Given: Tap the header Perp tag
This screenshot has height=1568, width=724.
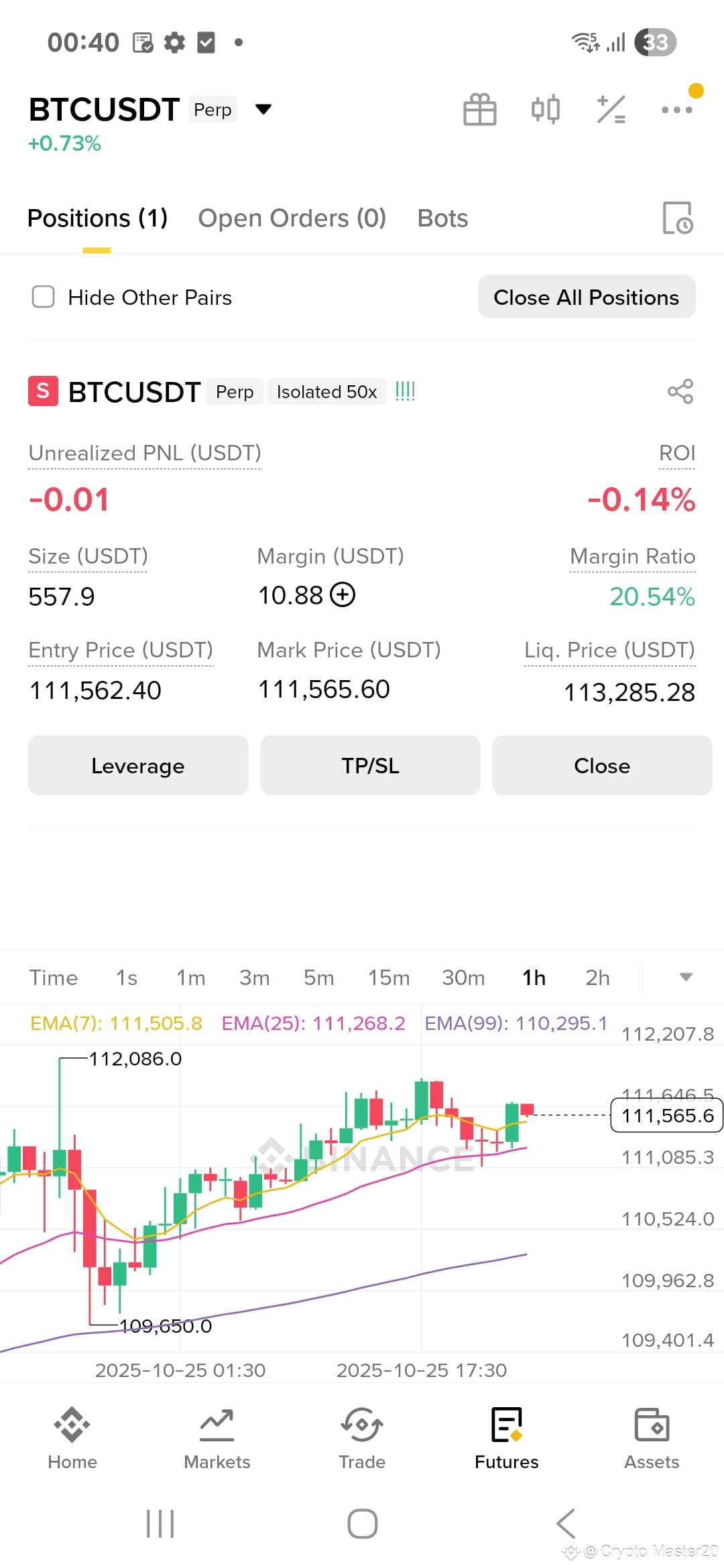Looking at the screenshot, I should point(213,109).
